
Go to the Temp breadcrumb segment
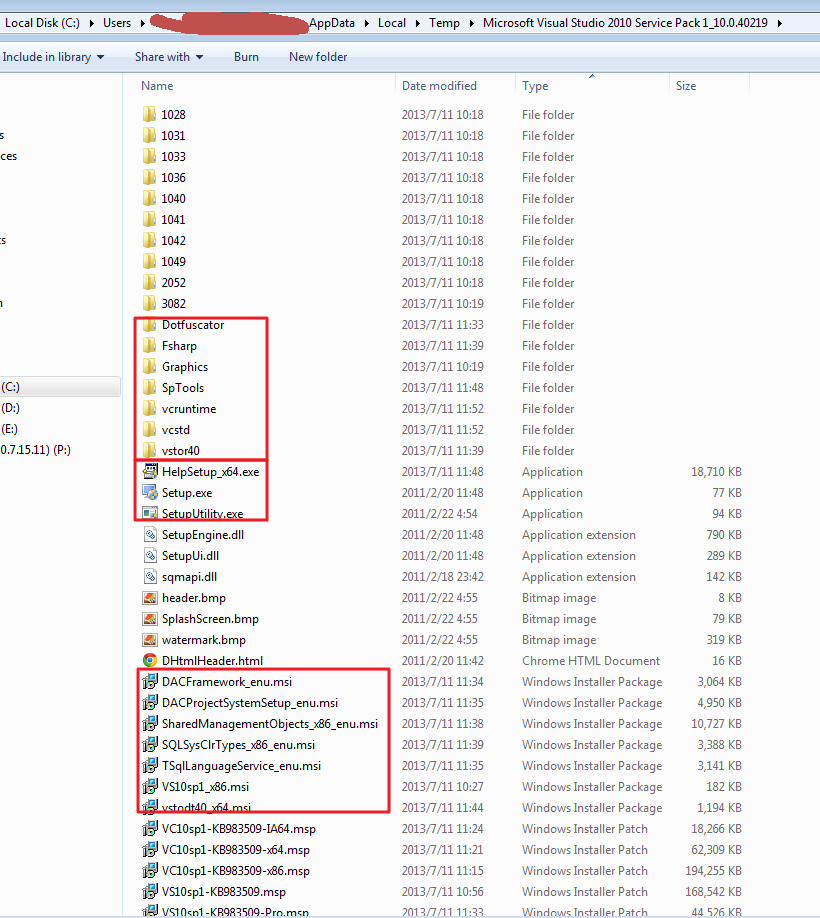444,23
